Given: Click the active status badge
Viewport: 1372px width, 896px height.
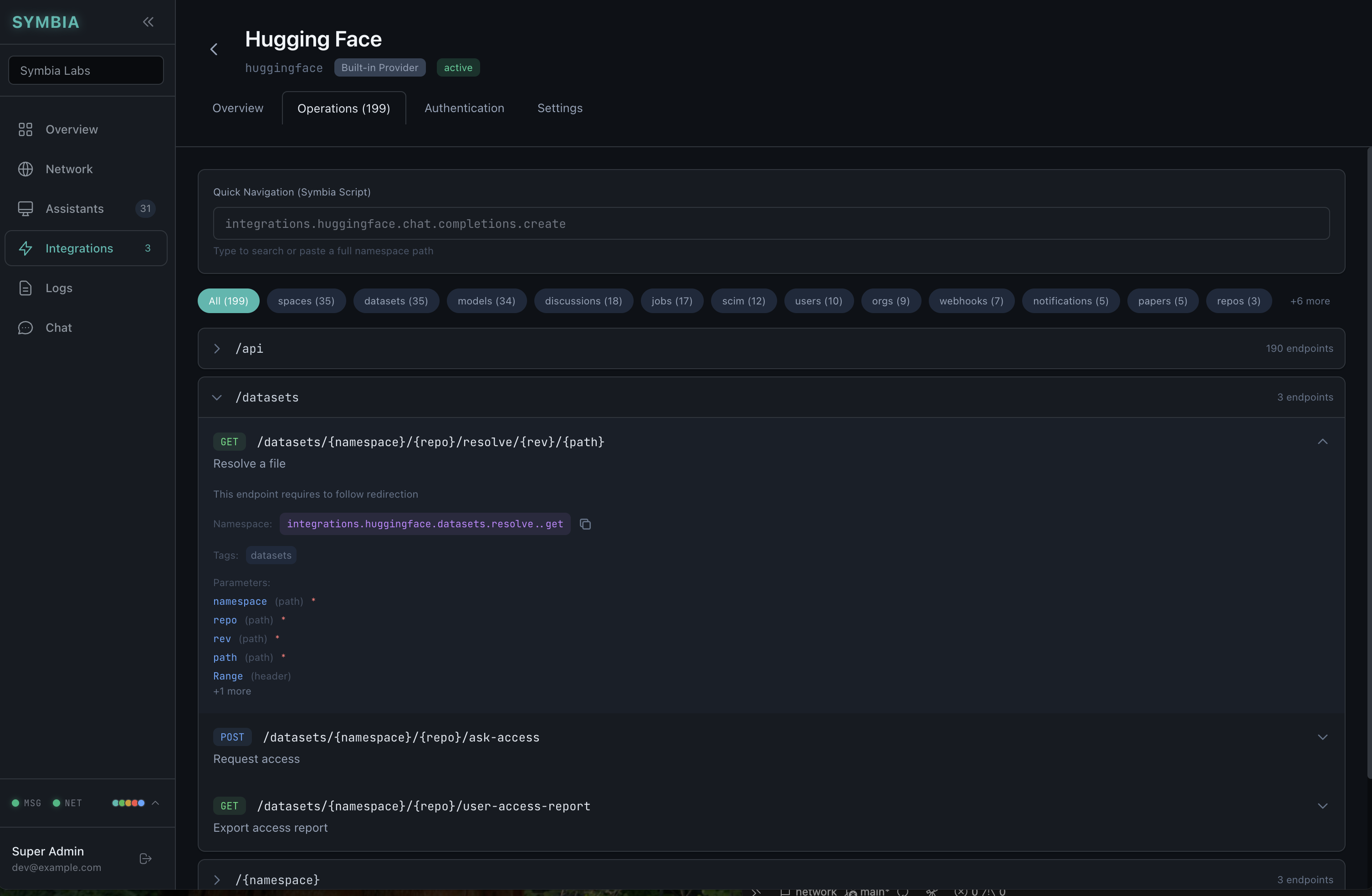Looking at the screenshot, I should coord(458,67).
